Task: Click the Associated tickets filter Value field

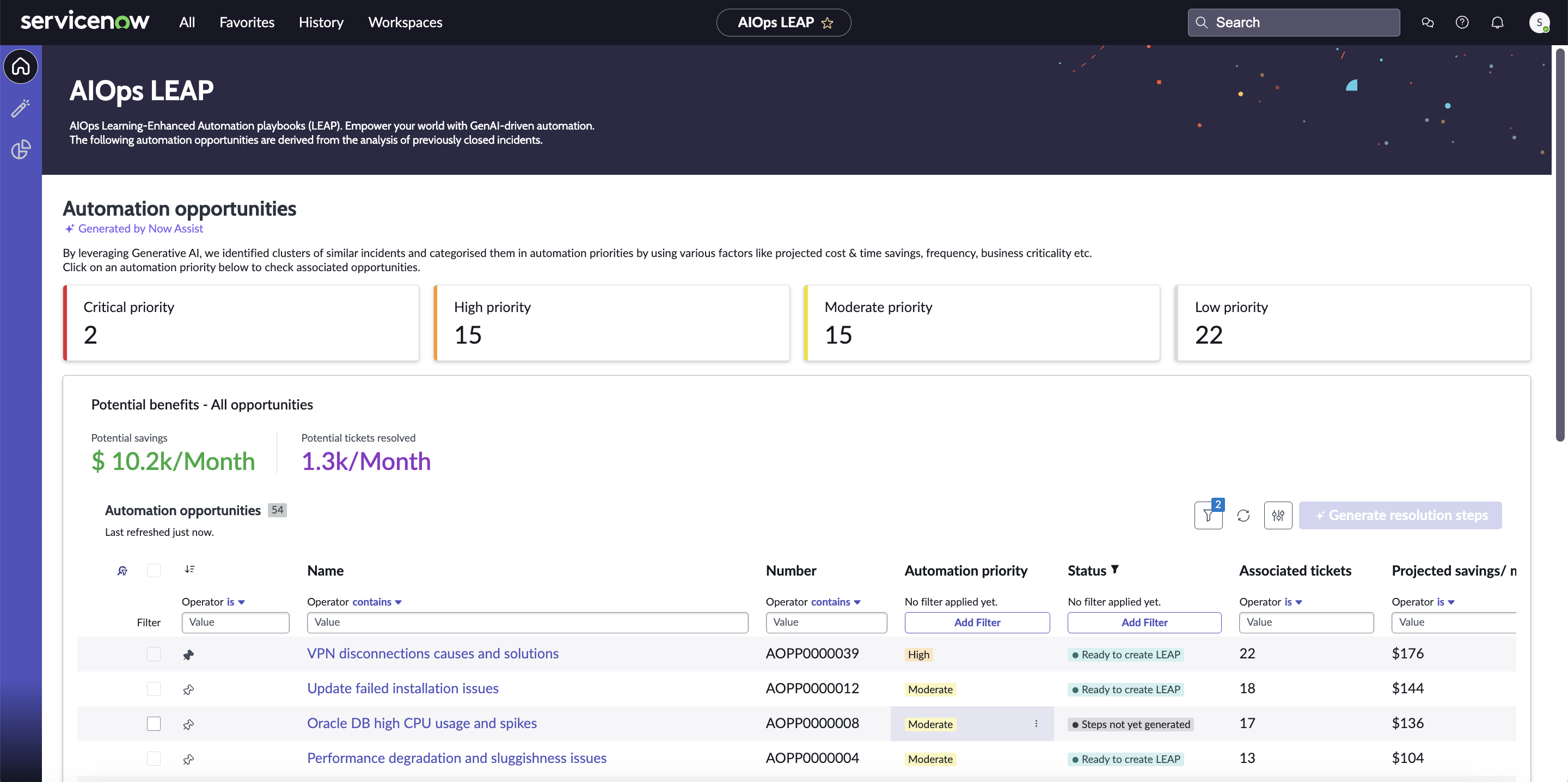Action: [x=1306, y=622]
